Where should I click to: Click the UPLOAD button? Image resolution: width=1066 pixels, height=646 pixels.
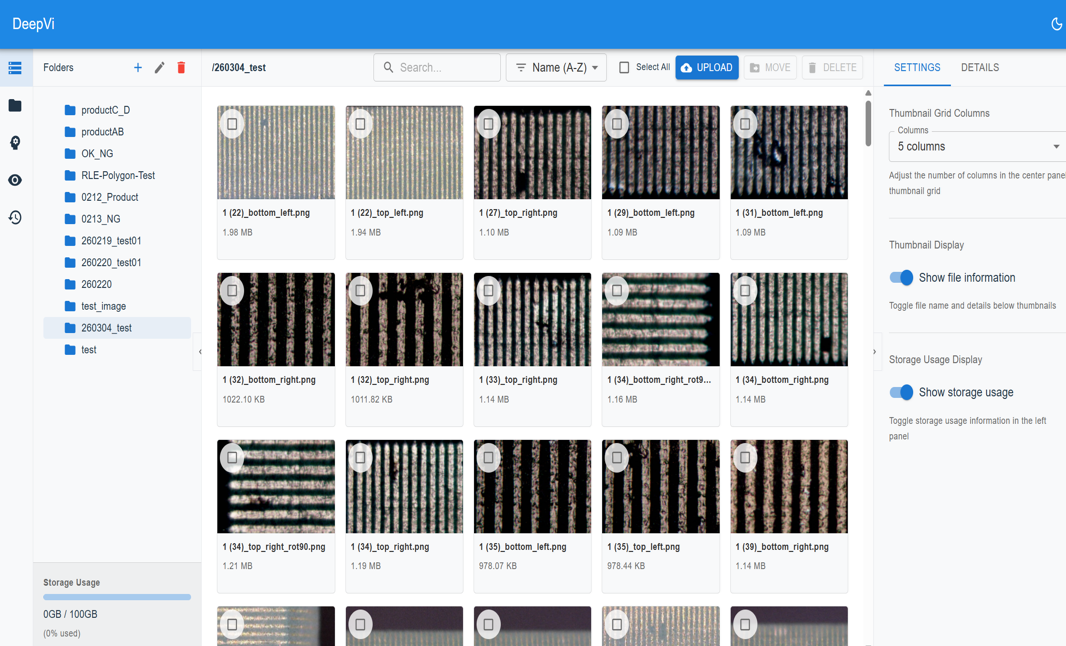pyautogui.click(x=706, y=68)
